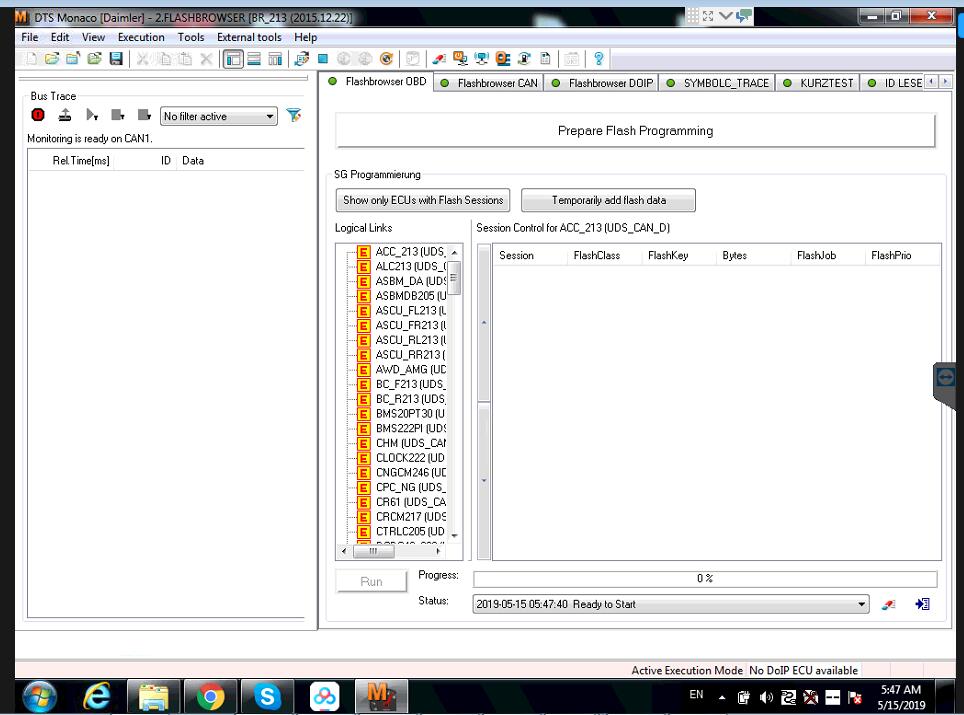Click Internet Explorer in the taskbar
The image size is (964, 715).
[97, 697]
